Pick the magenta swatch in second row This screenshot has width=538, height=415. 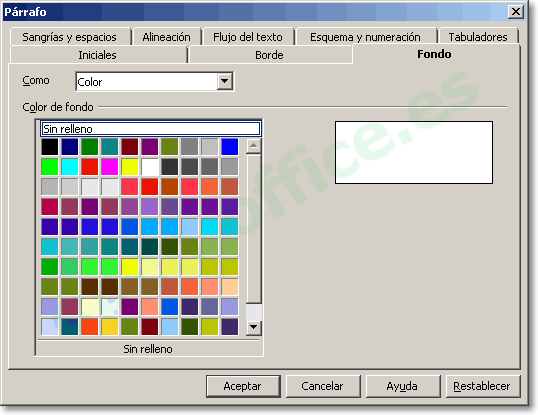pos(109,167)
